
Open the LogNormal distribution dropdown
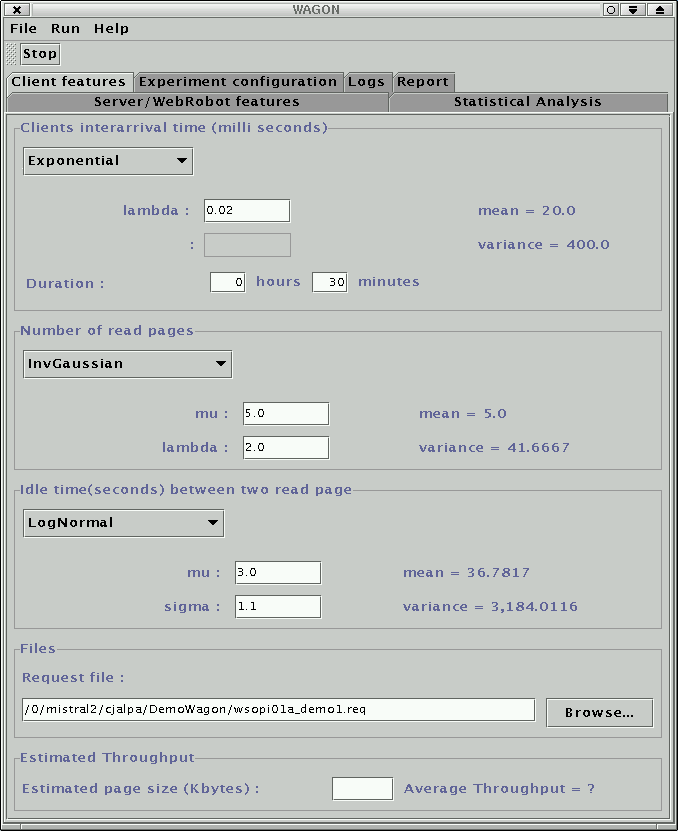123,523
